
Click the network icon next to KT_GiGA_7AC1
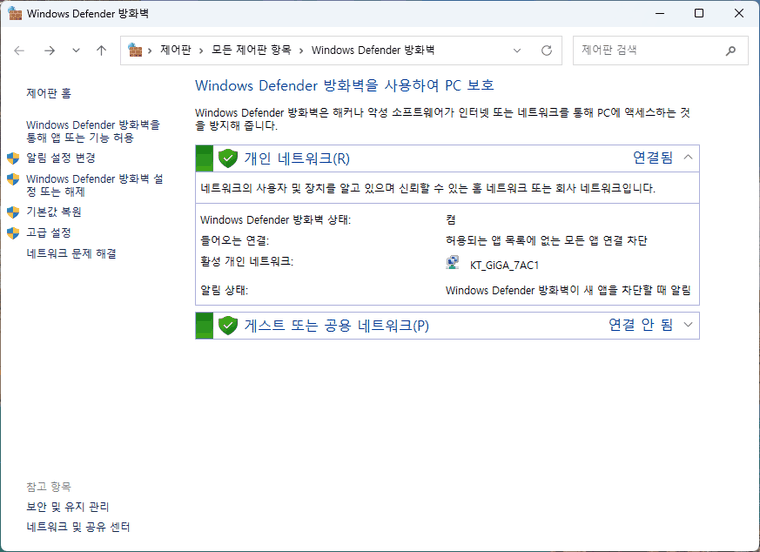453,263
